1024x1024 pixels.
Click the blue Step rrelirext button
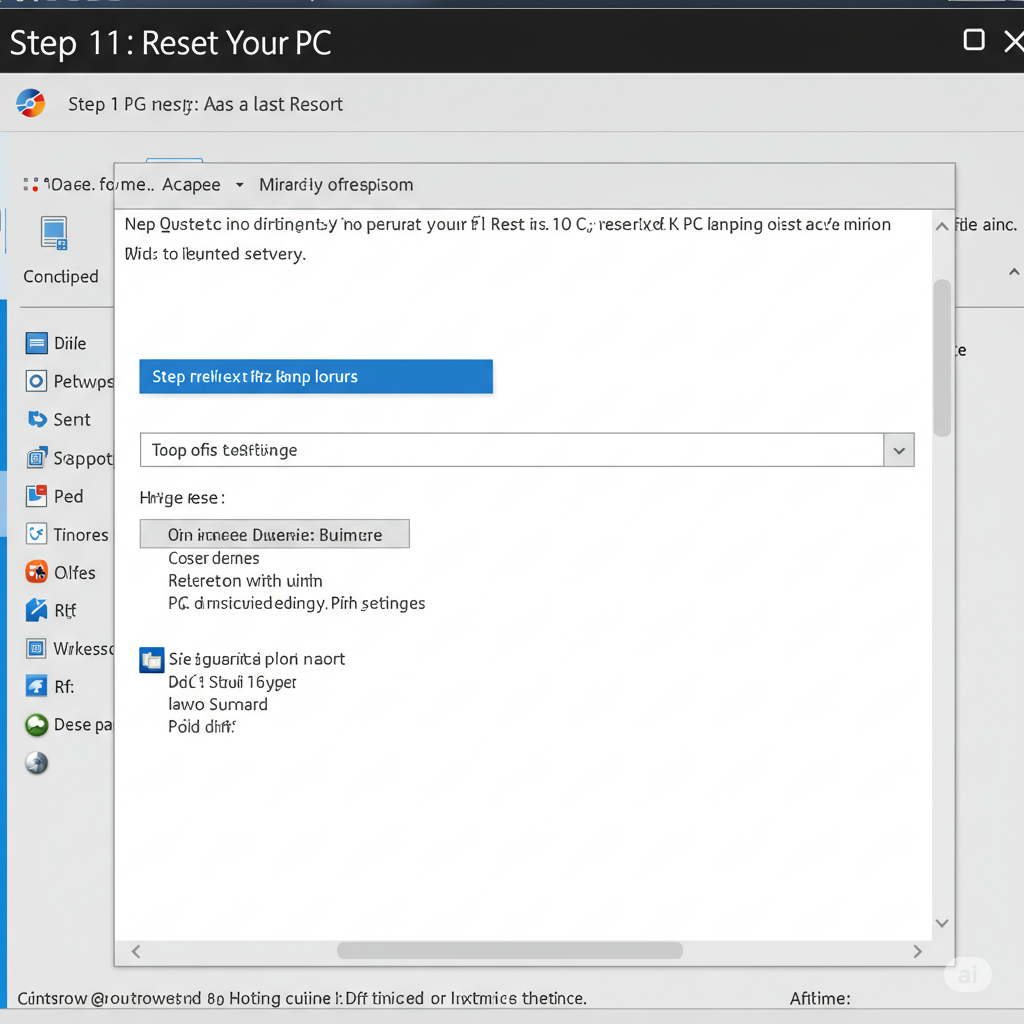click(316, 377)
